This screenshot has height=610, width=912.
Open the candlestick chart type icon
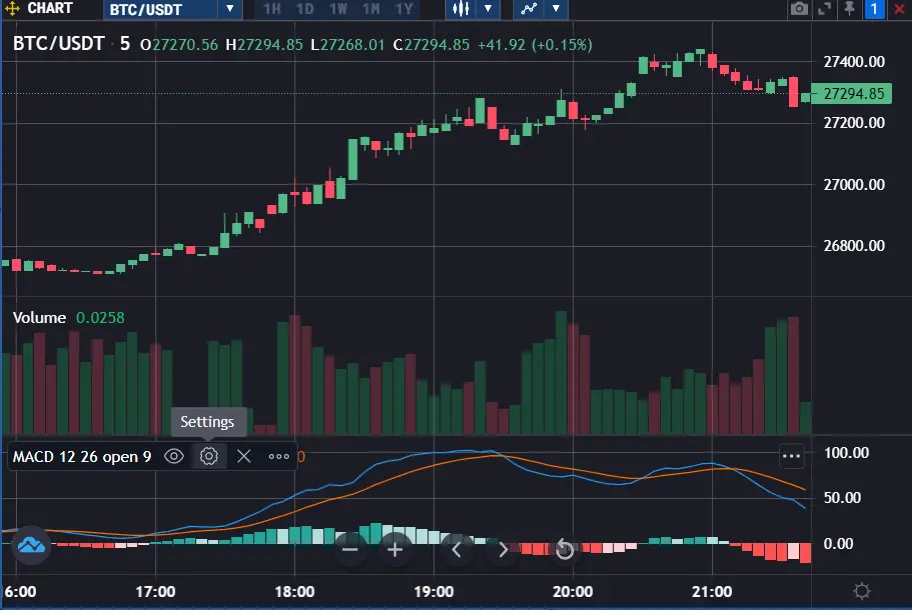click(461, 9)
